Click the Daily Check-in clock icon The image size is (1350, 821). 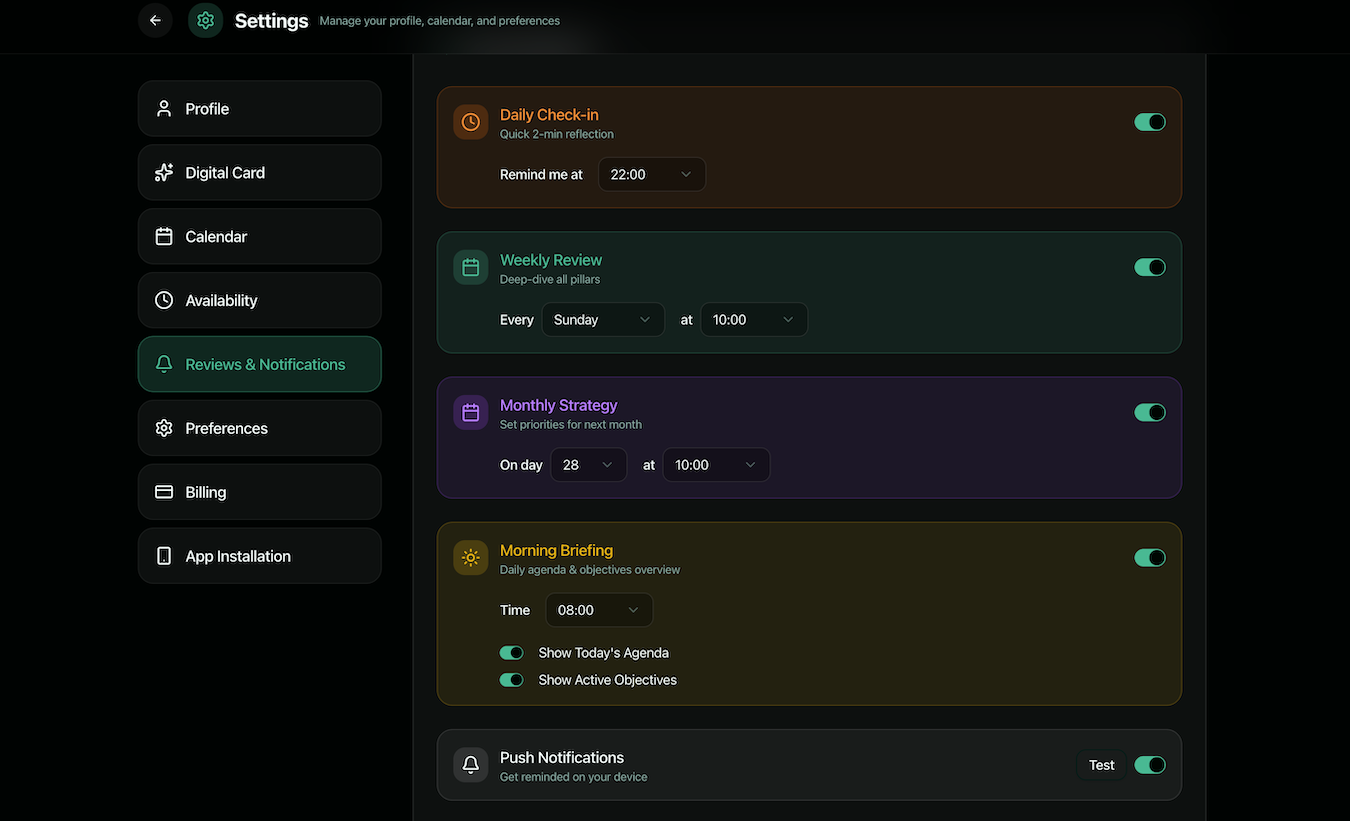[x=470, y=122]
